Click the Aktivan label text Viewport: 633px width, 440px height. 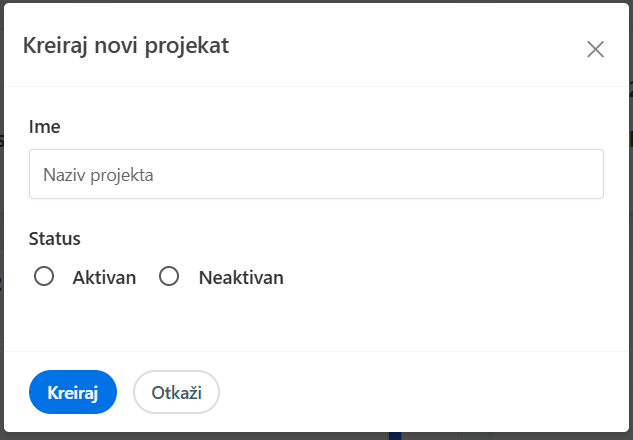pos(104,278)
